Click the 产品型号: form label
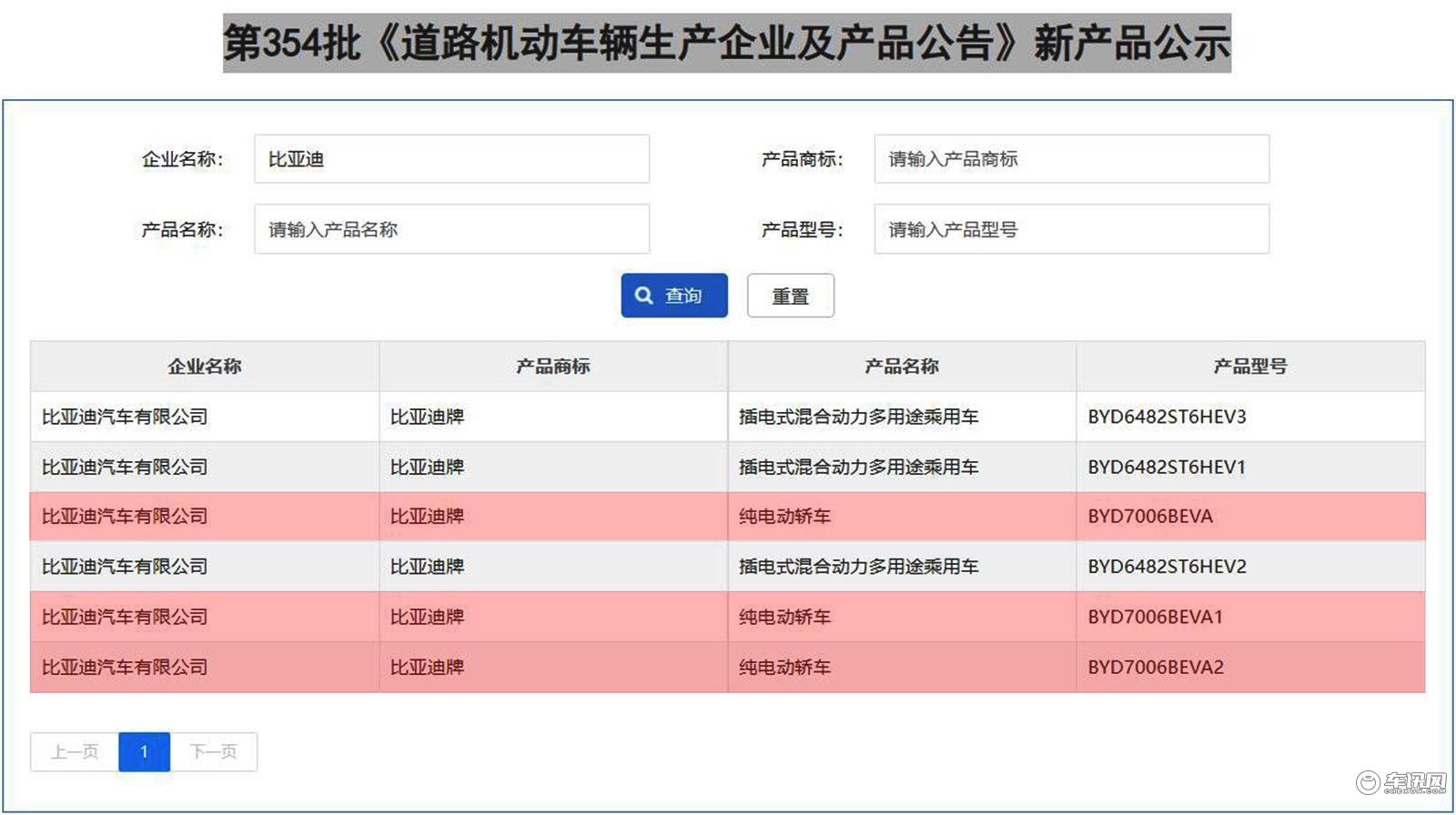 [x=802, y=229]
